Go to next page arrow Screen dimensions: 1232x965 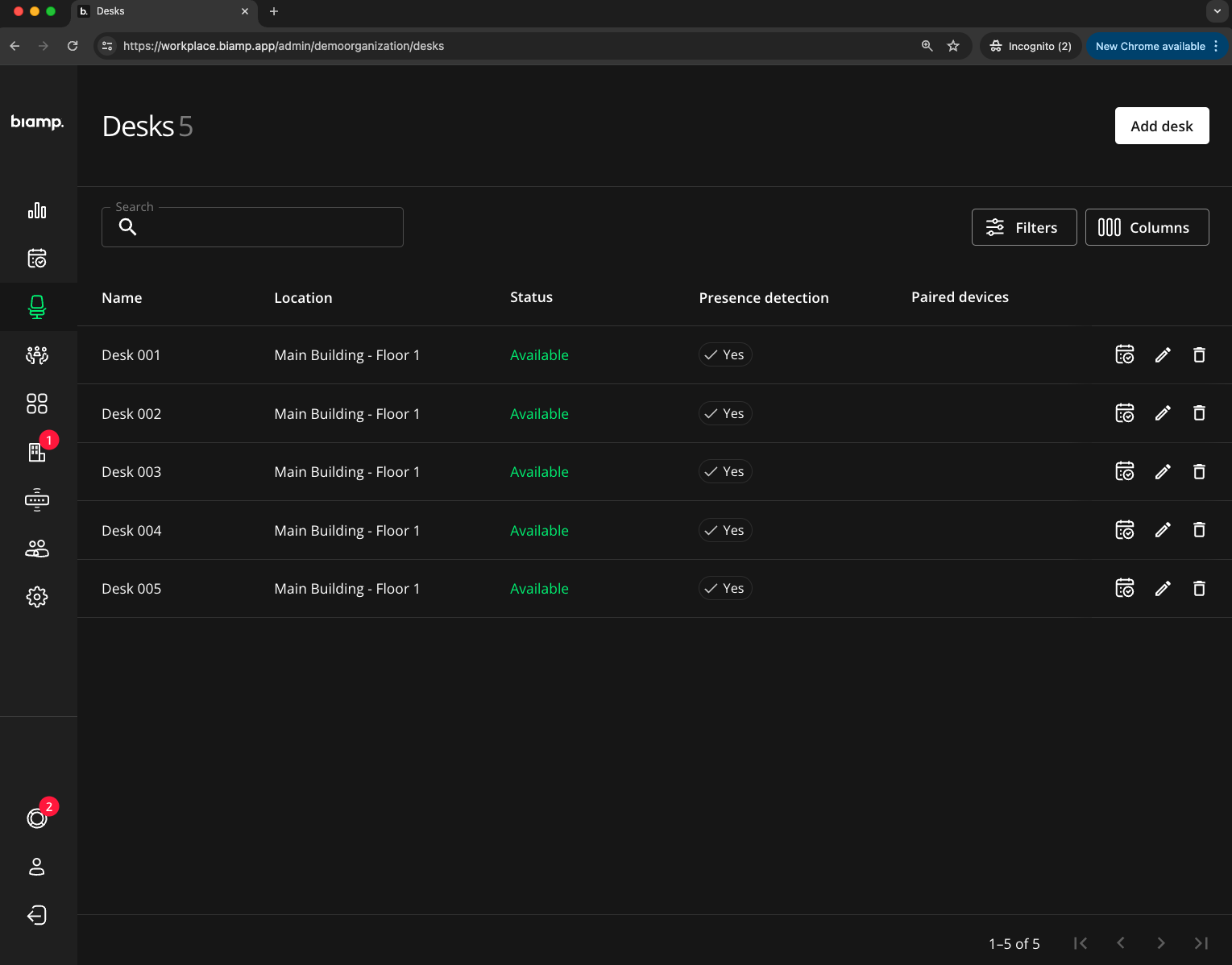coord(1161,943)
